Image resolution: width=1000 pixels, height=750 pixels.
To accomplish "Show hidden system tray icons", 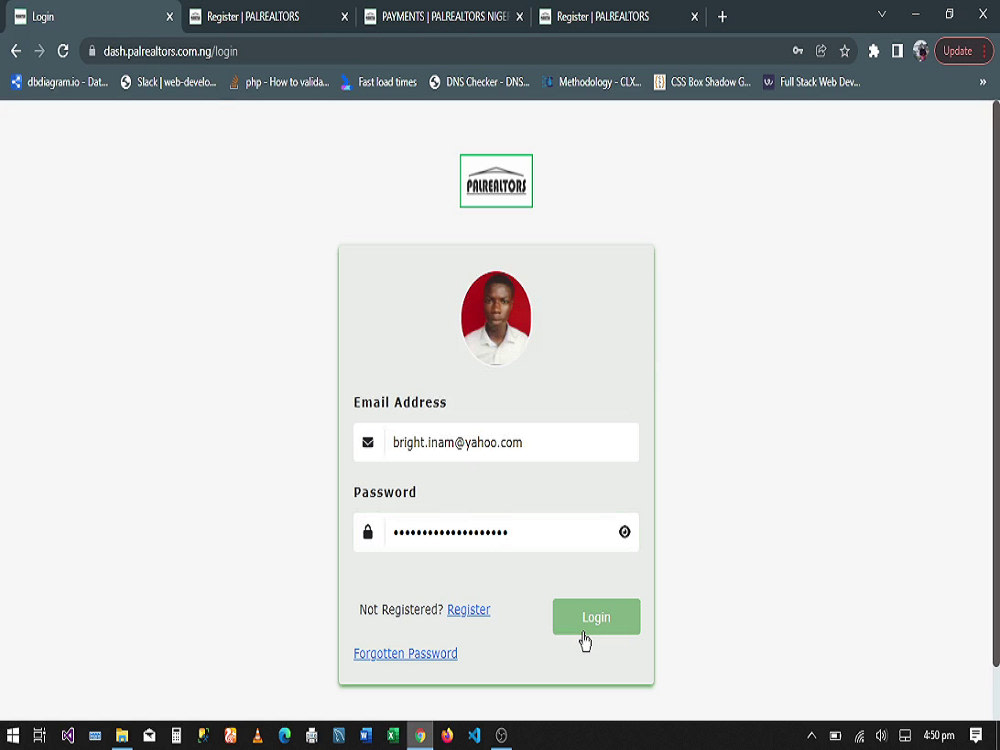I will pyautogui.click(x=811, y=735).
